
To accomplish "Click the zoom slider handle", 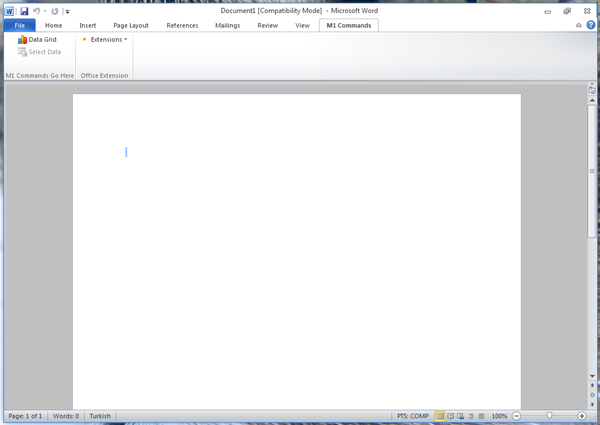I will [549, 416].
